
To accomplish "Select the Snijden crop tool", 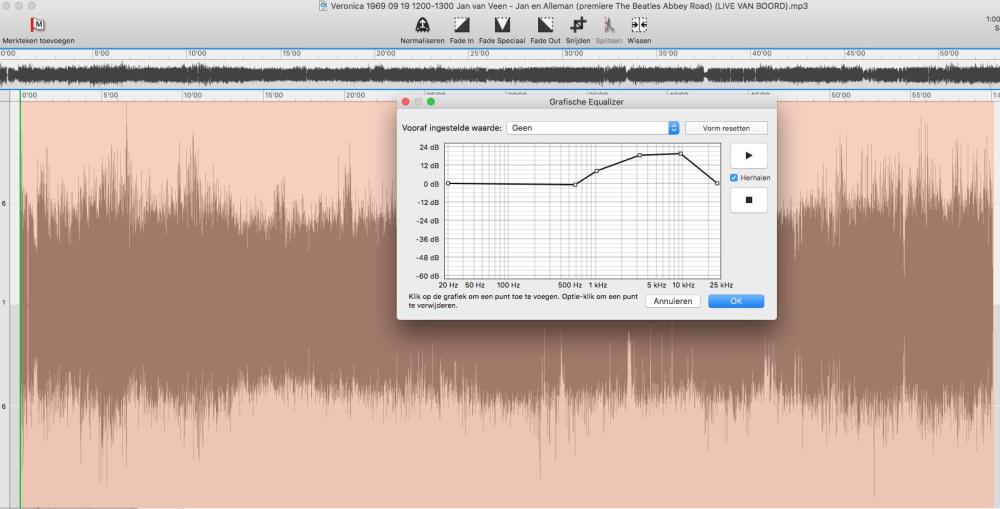I will pyautogui.click(x=578, y=25).
